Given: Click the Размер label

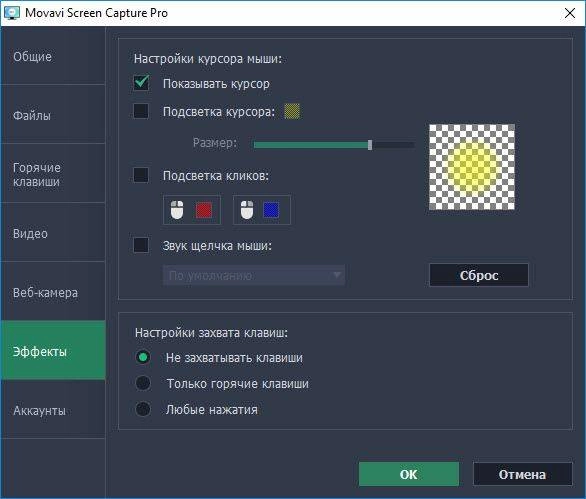Looking at the screenshot, I should [x=215, y=143].
